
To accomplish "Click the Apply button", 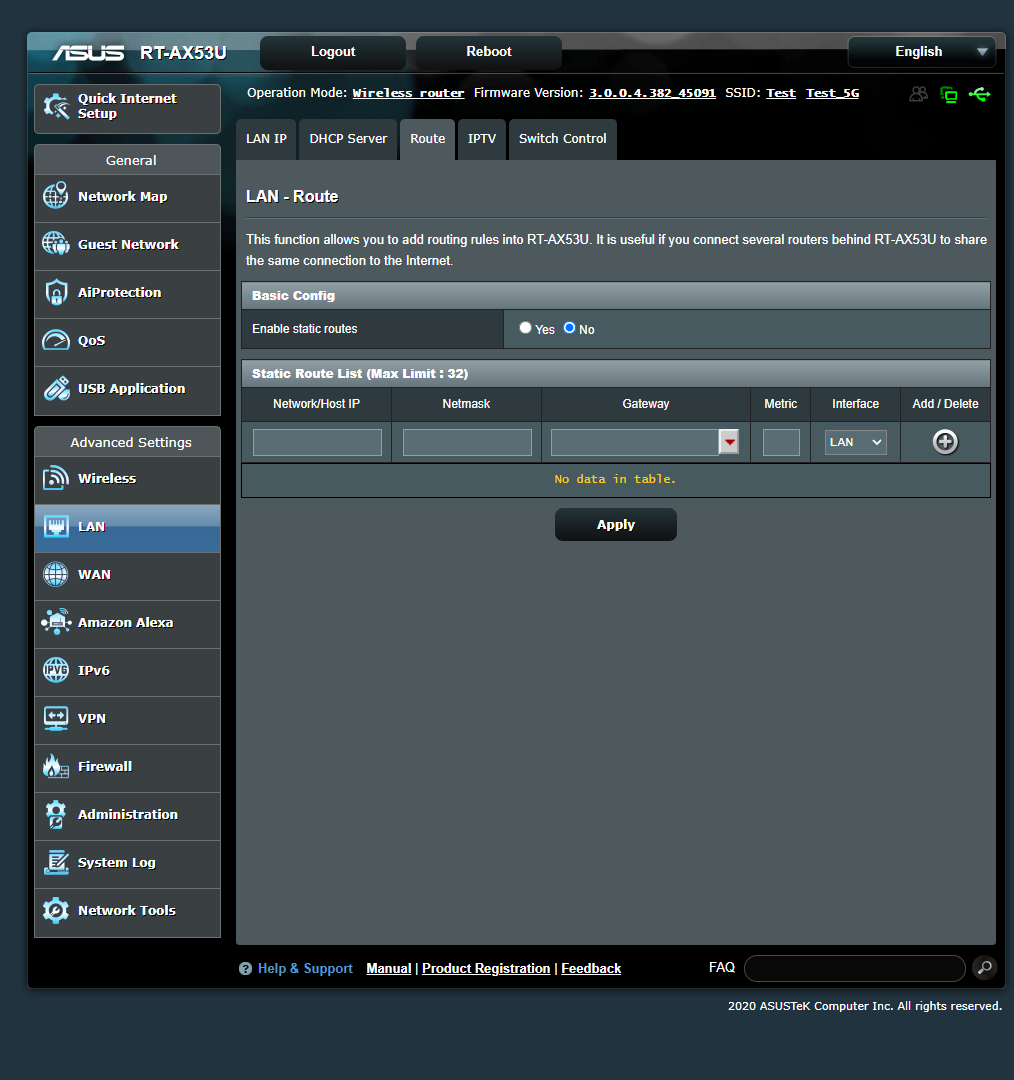I will tap(616, 525).
